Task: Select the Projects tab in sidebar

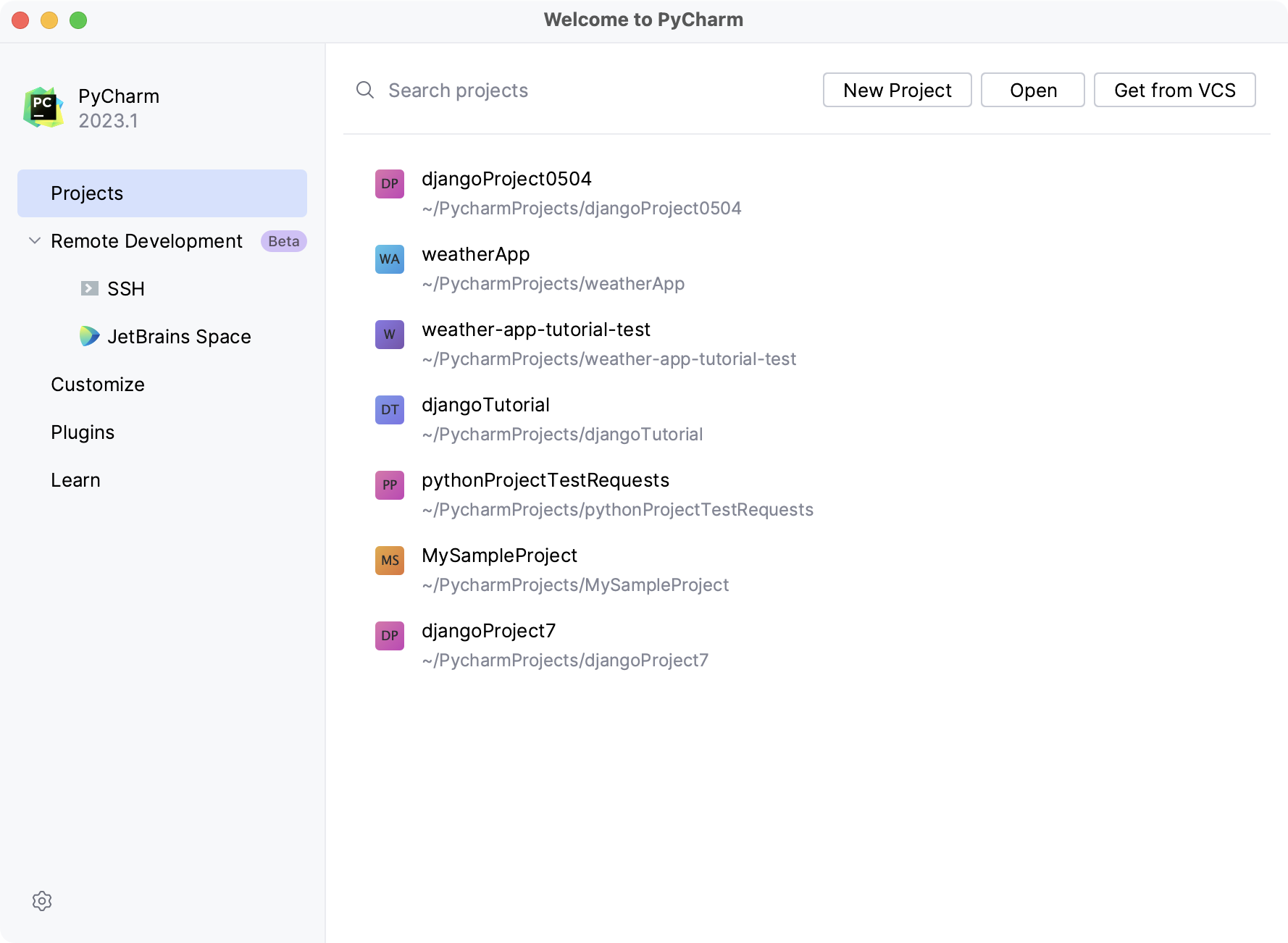Action: point(162,193)
